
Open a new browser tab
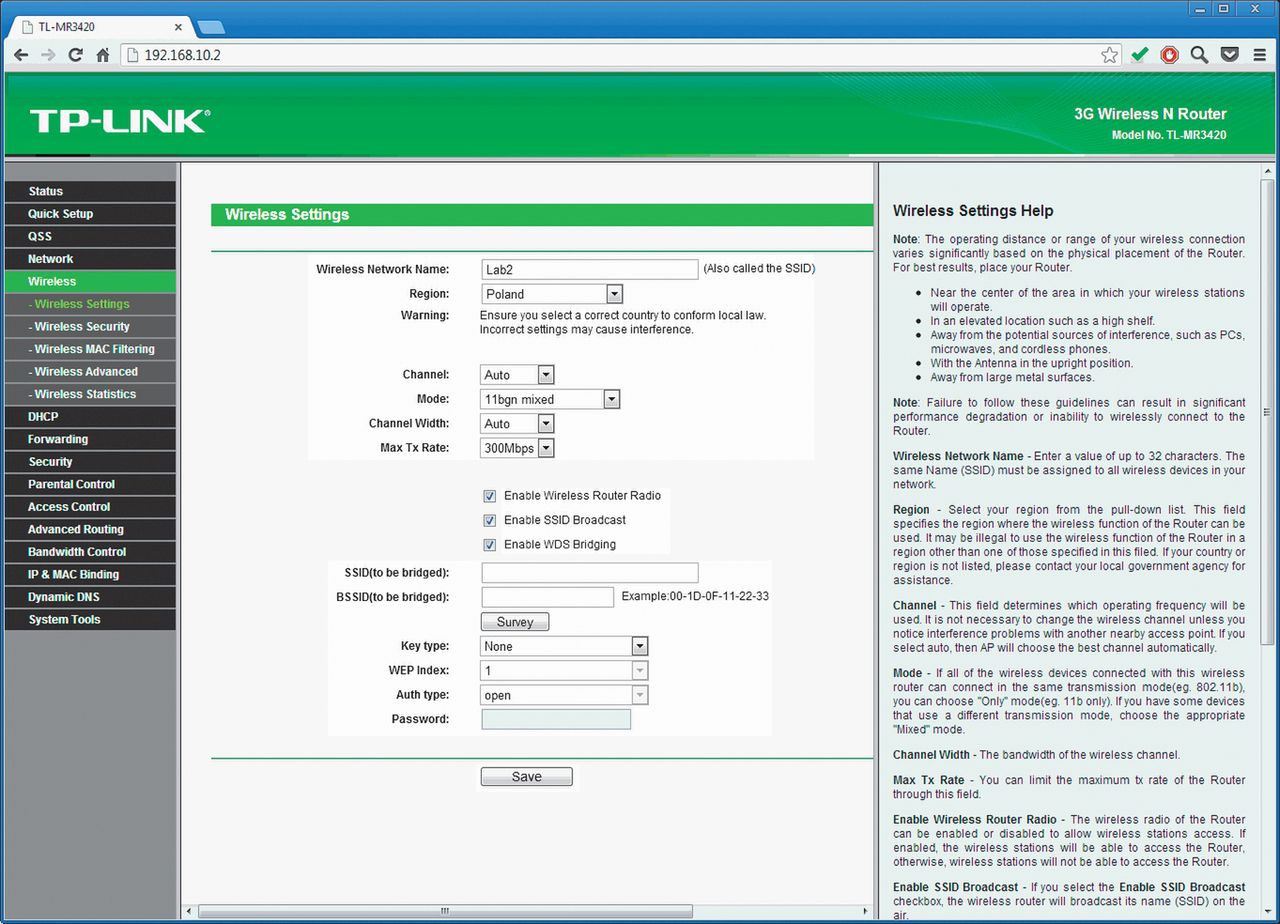coord(210,27)
